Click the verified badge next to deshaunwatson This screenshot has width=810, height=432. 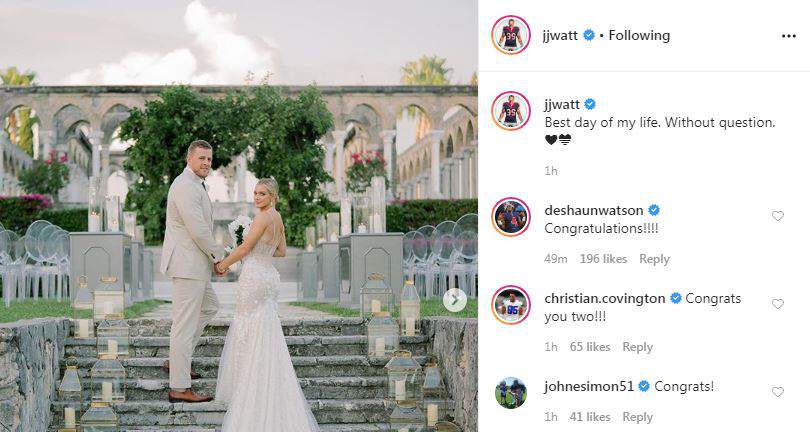point(653,210)
